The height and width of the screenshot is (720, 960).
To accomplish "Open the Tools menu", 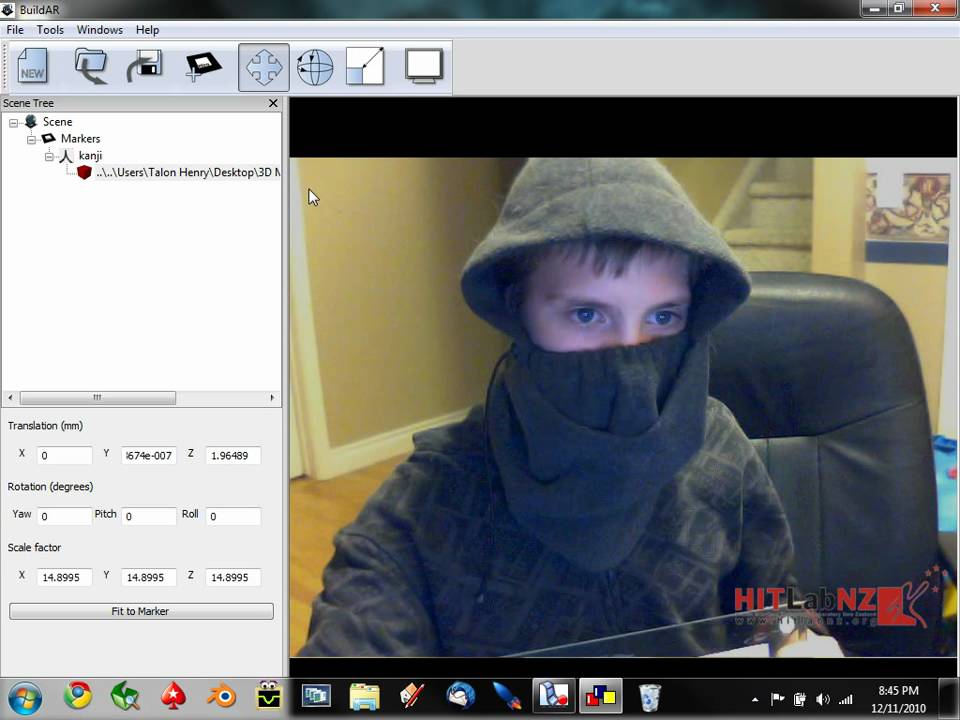I will pos(50,29).
